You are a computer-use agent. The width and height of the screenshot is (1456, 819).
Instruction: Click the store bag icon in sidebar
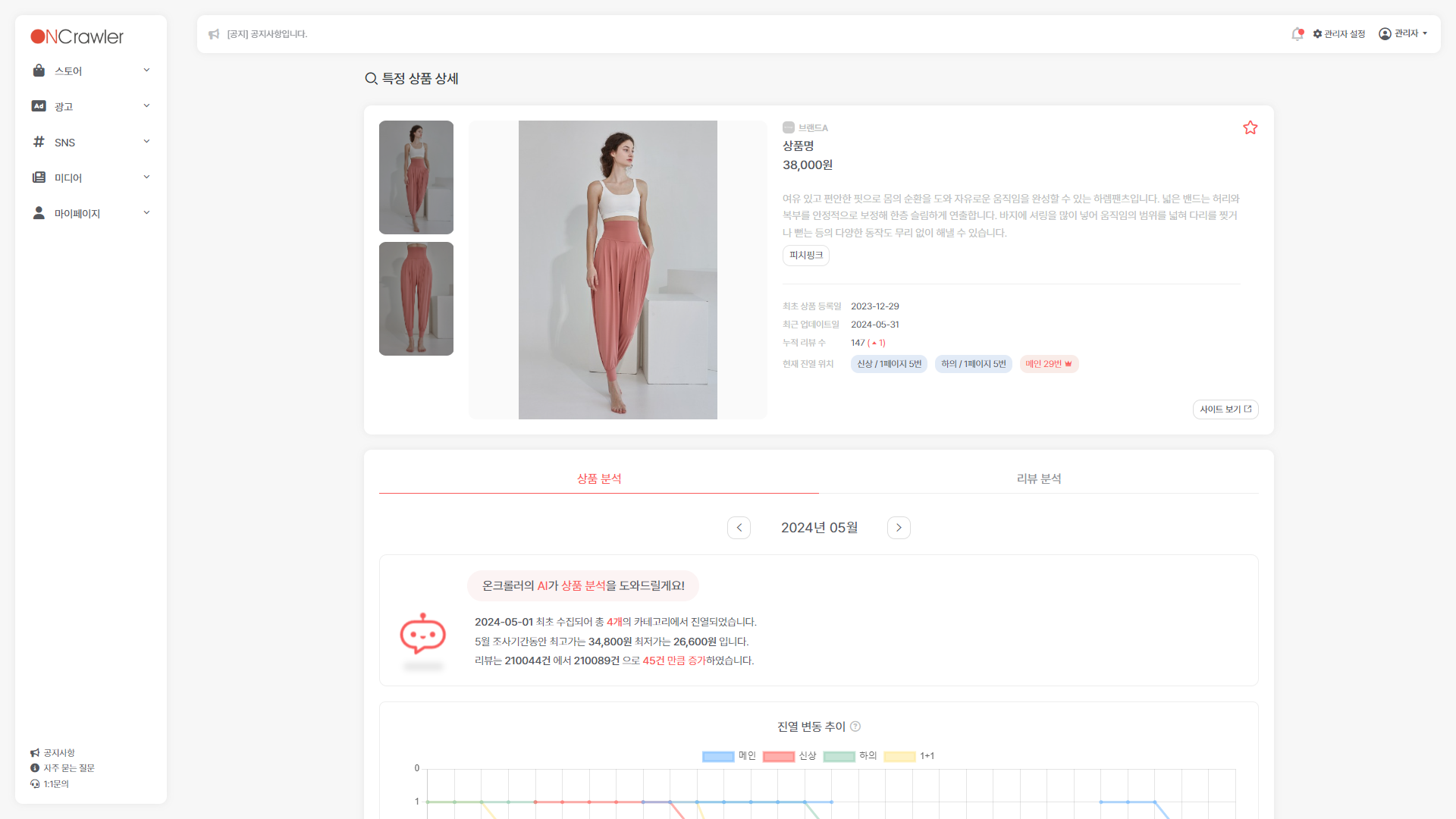(39, 71)
